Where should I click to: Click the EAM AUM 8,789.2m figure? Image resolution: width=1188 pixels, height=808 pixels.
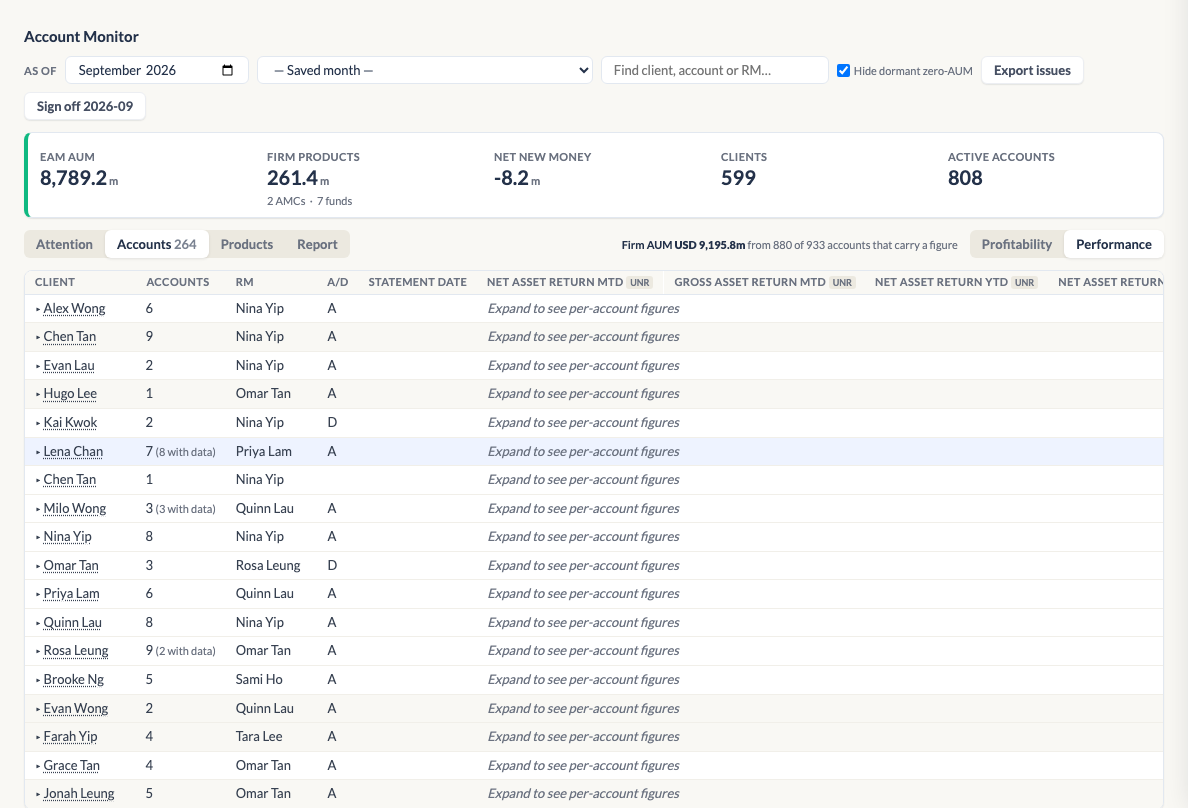tap(79, 178)
